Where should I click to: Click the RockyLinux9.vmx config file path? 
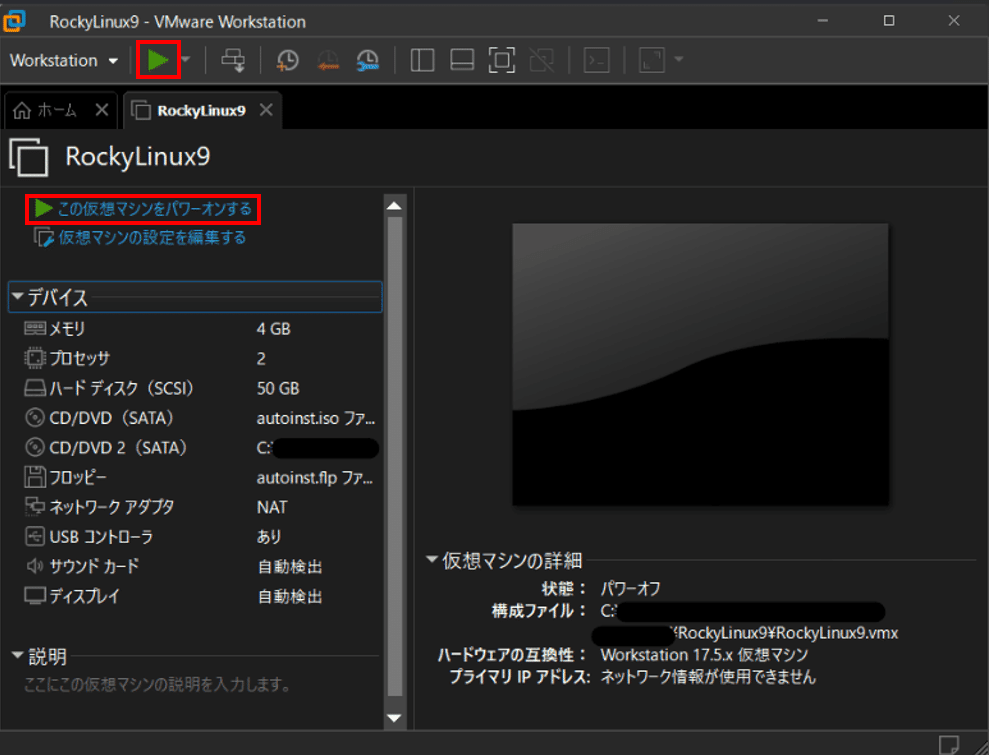tap(788, 633)
